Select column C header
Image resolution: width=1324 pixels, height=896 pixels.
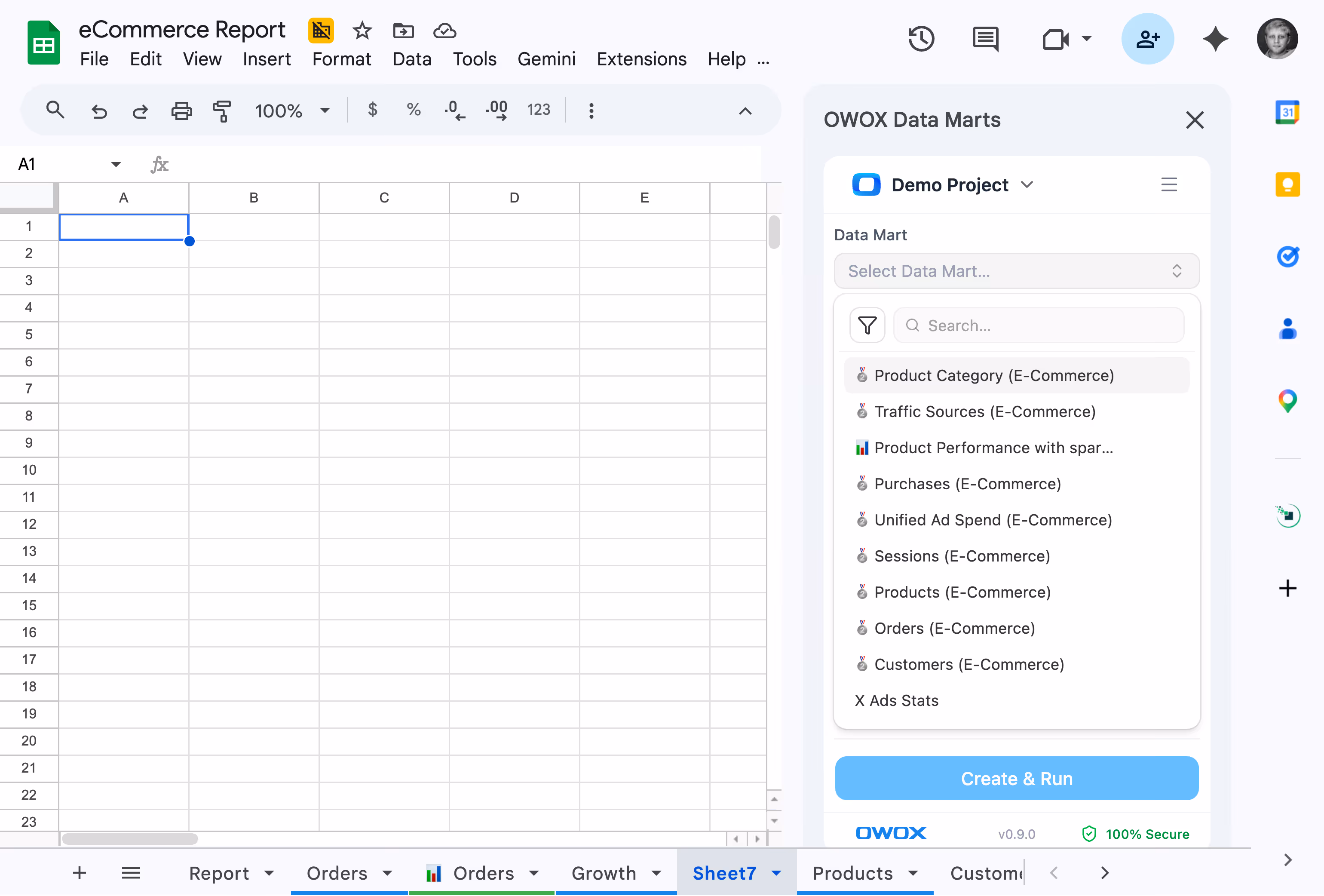click(384, 198)
